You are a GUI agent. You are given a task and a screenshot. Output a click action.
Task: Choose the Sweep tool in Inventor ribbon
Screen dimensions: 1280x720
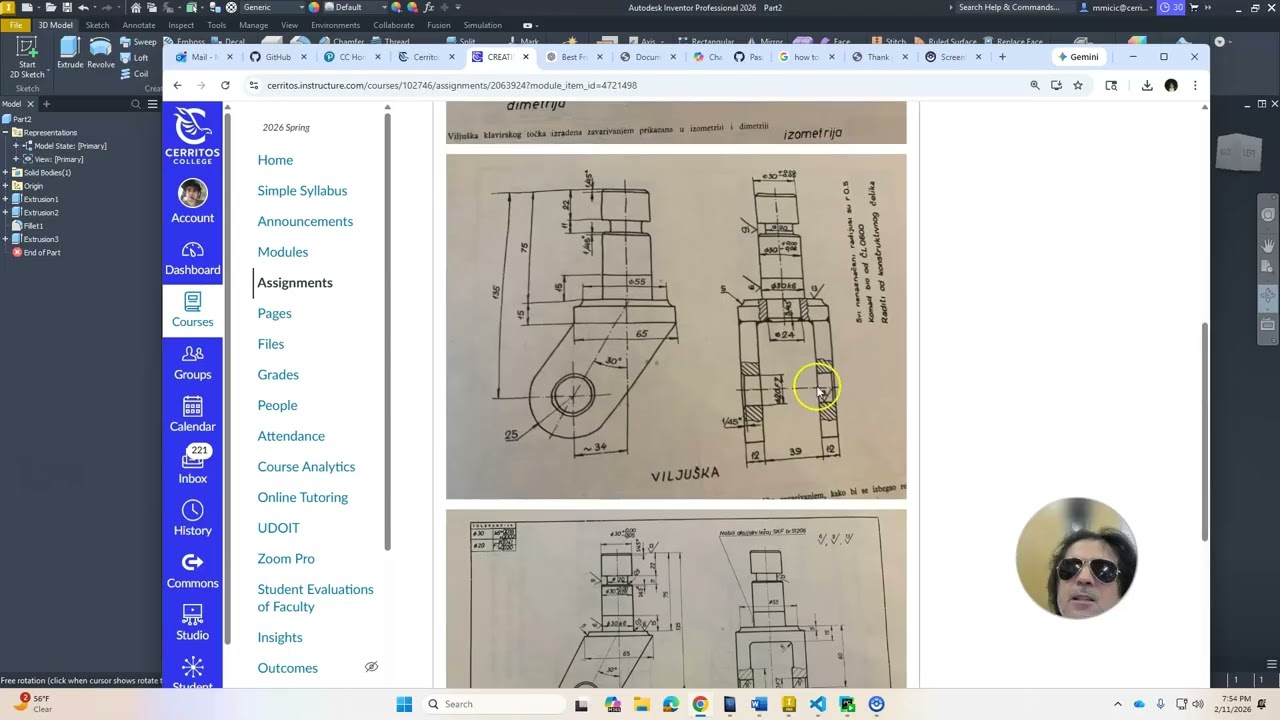139,42
